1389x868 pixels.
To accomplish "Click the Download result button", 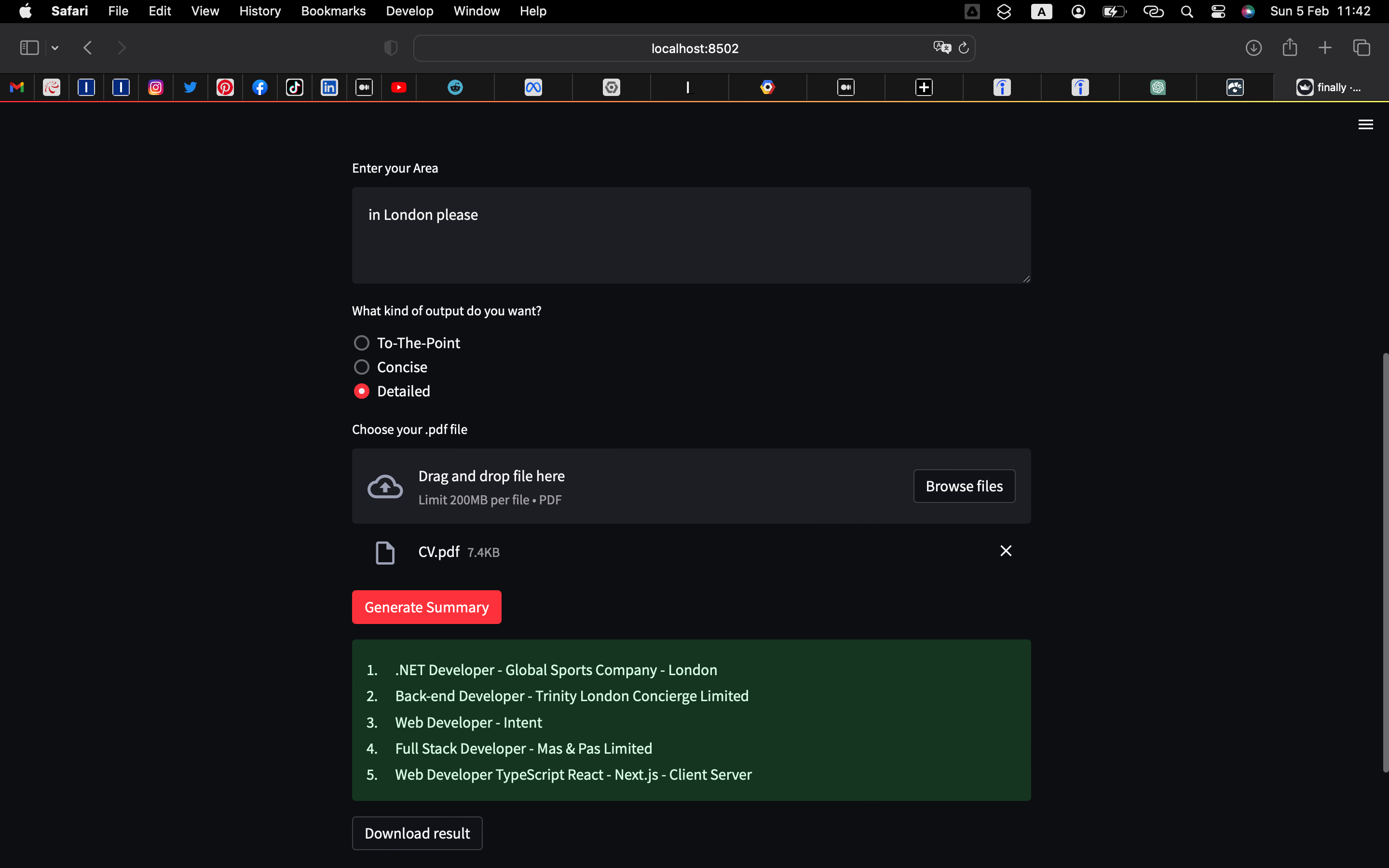I will coord(417,833).
